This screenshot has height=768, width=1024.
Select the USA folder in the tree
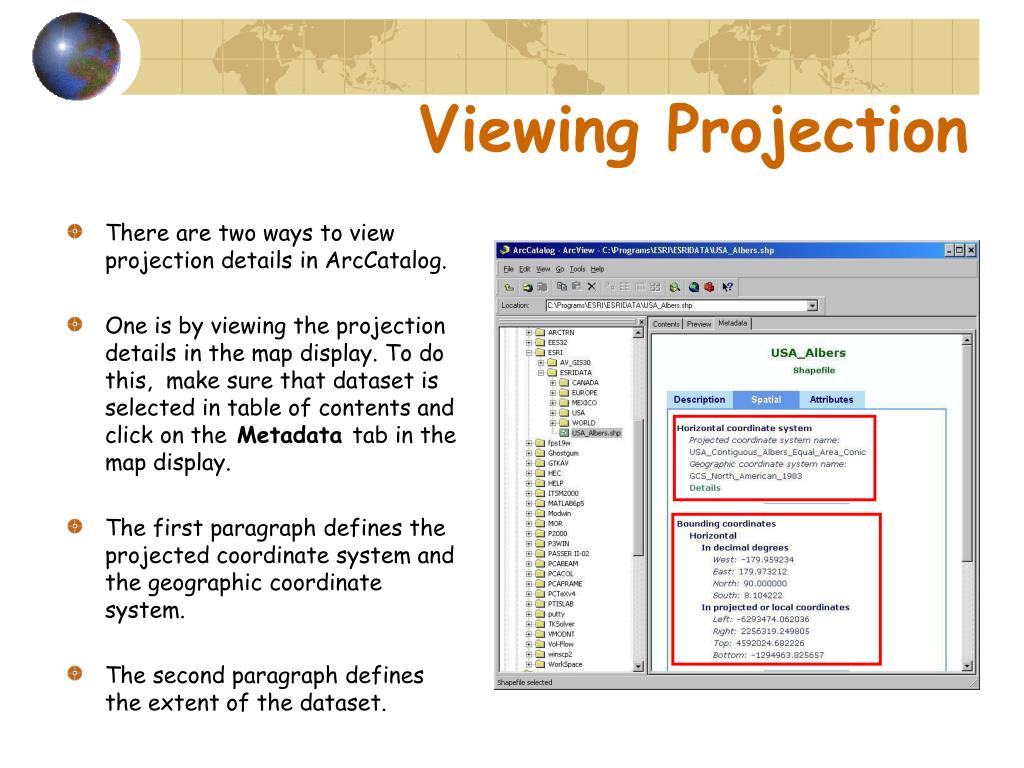tap(578, 413)
